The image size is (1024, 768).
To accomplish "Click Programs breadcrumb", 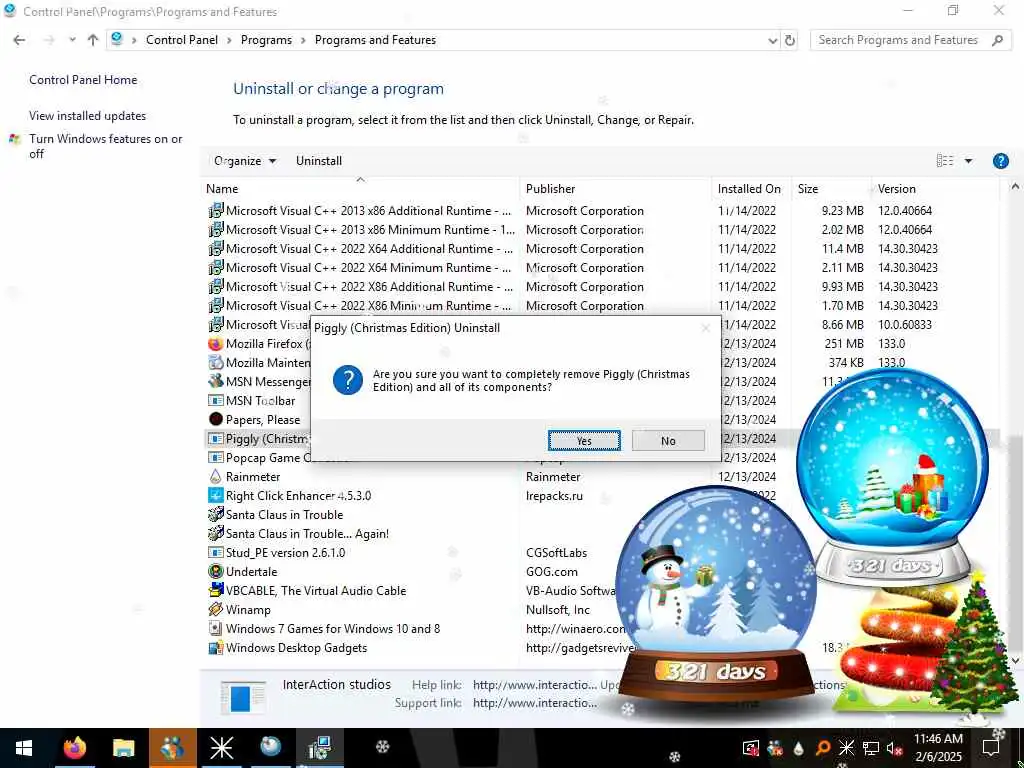I will pyautogui.click(x=266, y=40).
